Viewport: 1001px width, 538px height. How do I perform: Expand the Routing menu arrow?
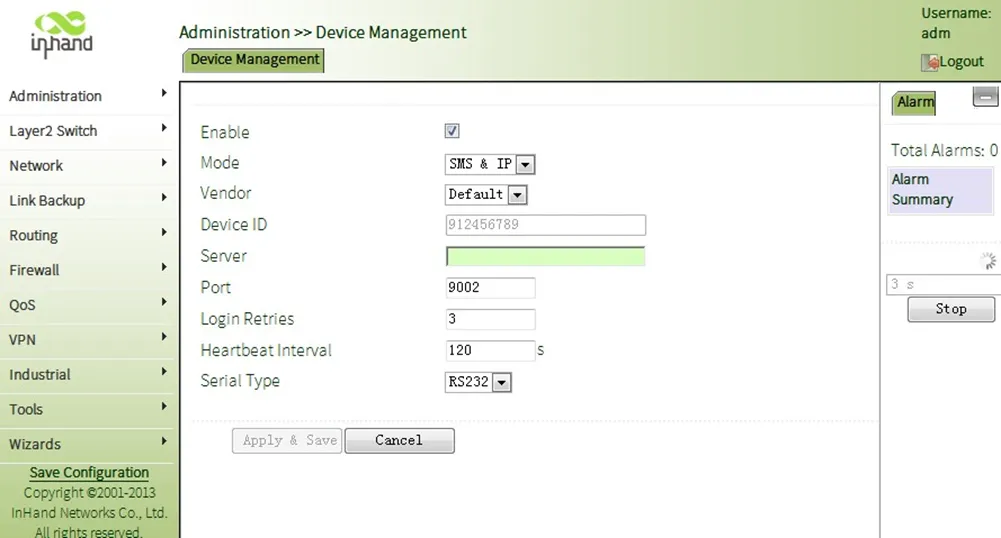click(164, 232)
